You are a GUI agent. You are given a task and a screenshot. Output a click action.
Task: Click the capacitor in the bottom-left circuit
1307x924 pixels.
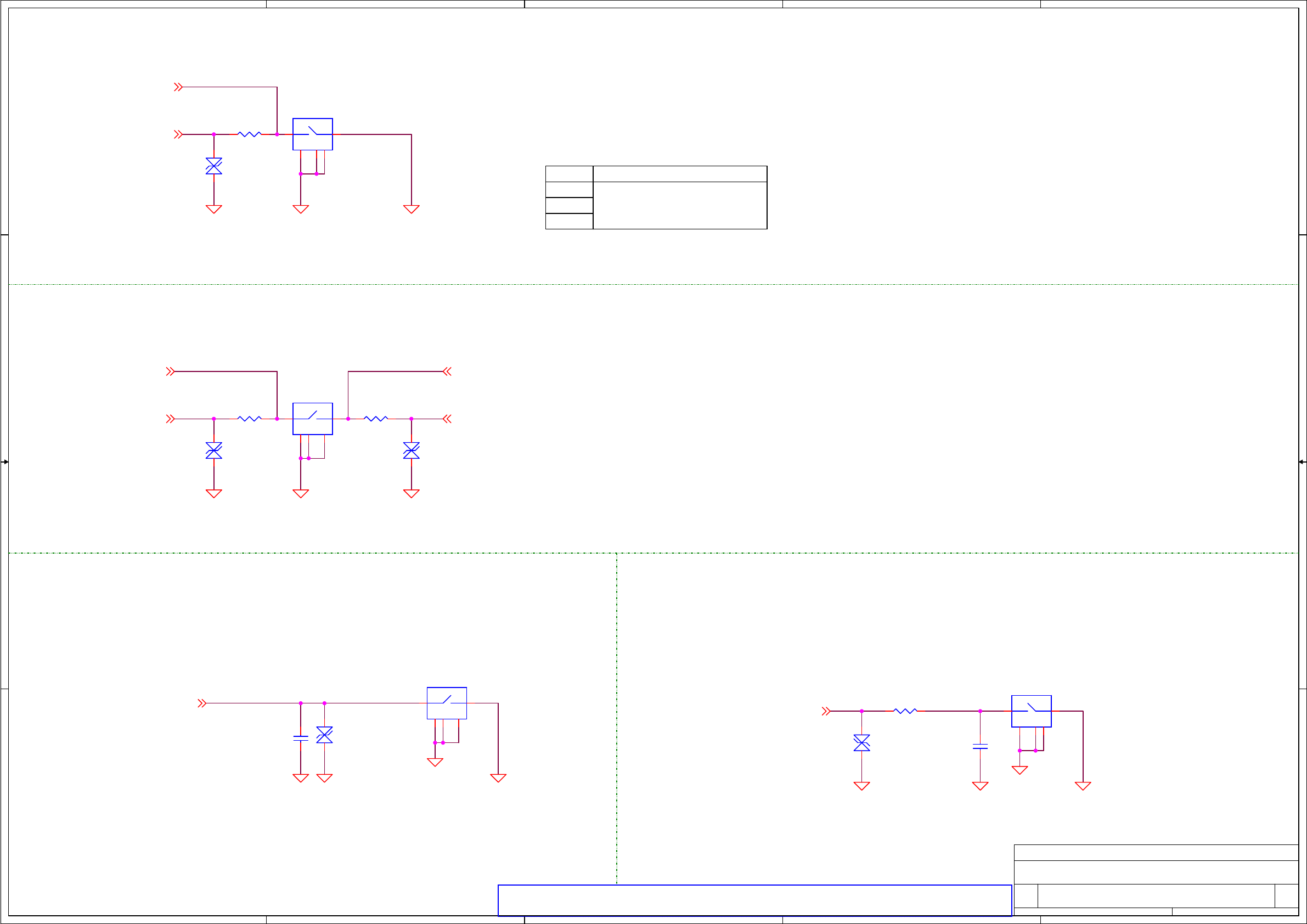click(x=301, y=739)
